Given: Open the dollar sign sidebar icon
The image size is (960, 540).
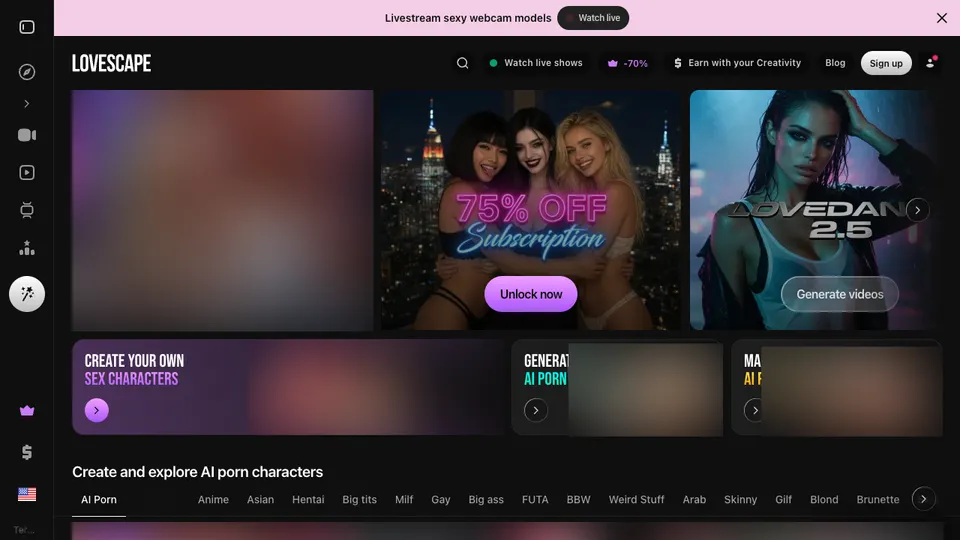Looking at the screenshot, I should [27, 452].
